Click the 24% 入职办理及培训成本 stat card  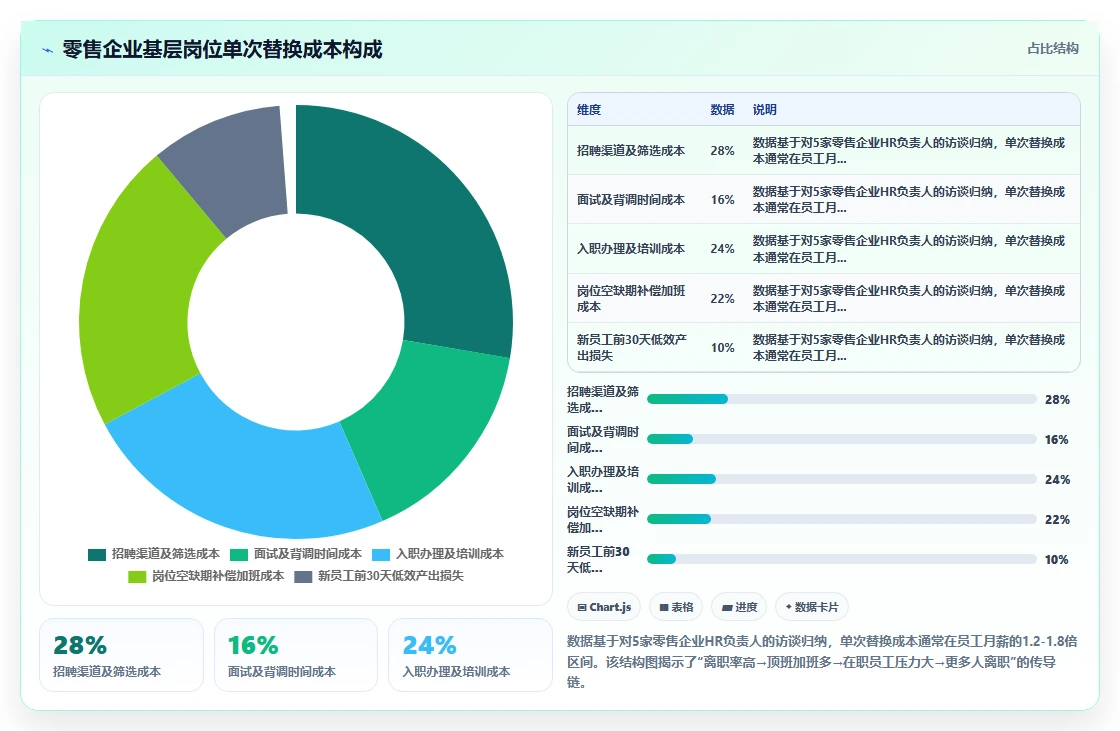click(x=470, y=655)
